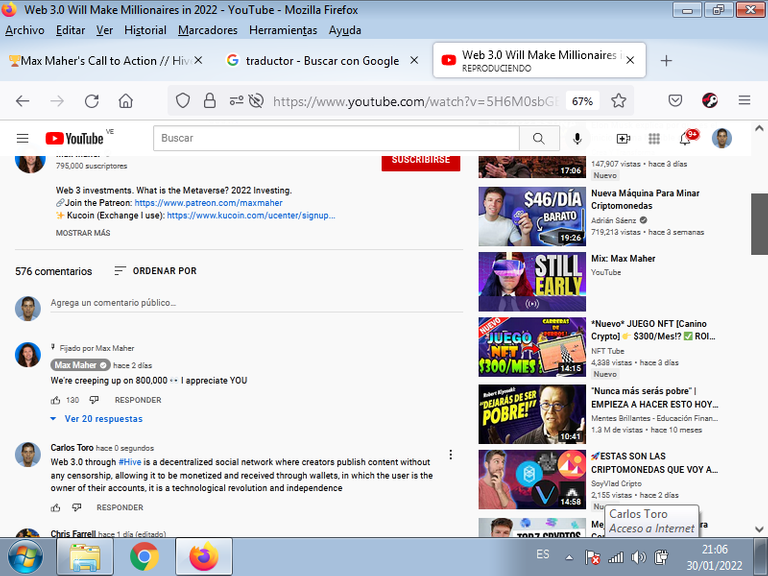Reply to the Carlos Toro comment
The width and height of the screenshot is (768, 576).
pyautogui.click(x=120, y=507)
